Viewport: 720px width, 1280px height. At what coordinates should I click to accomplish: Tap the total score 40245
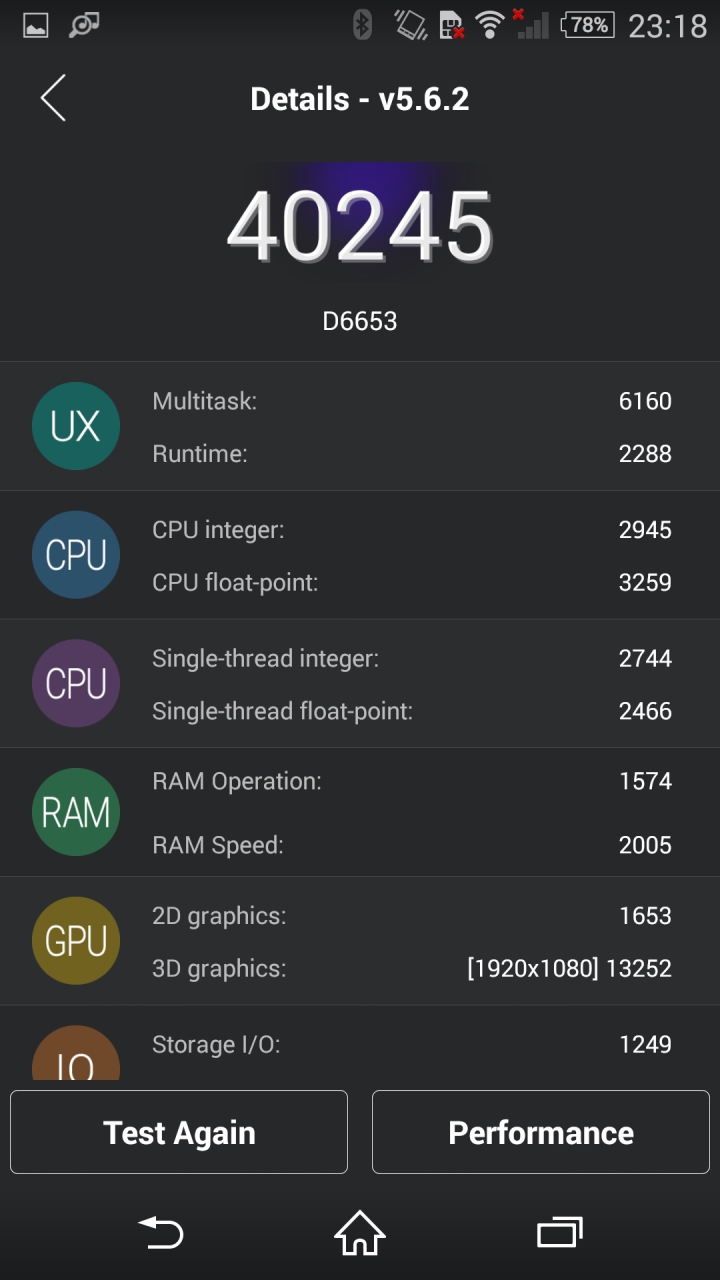(360, 226)
